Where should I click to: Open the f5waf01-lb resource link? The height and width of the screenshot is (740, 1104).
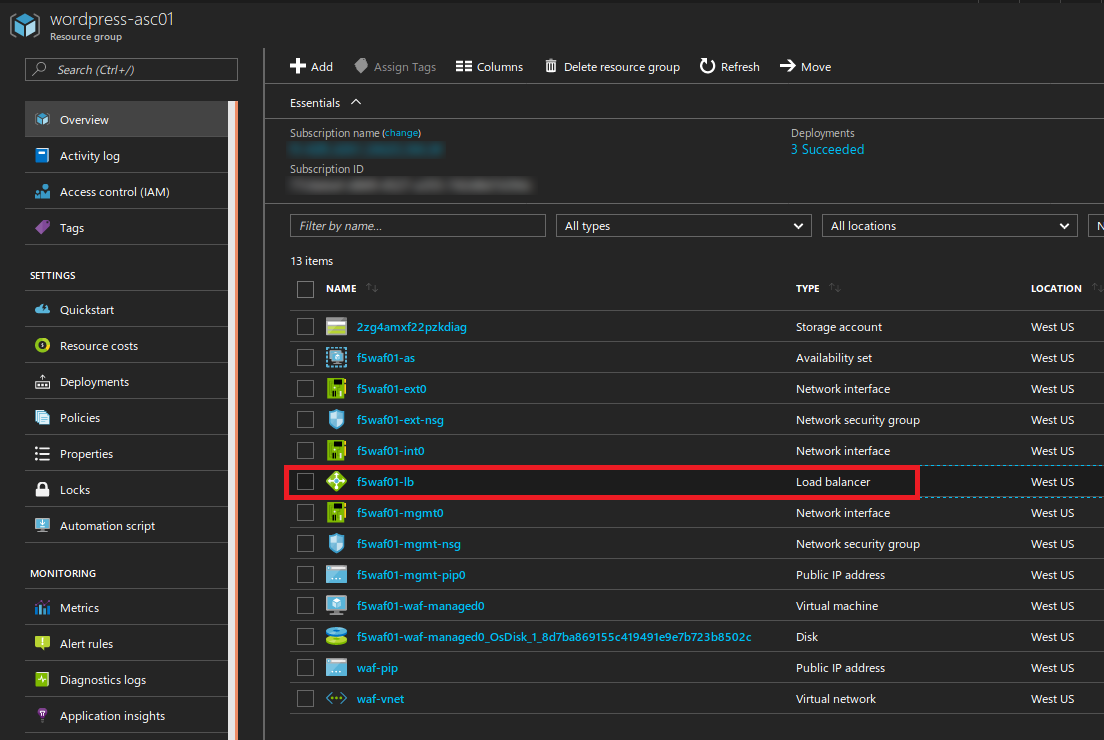coord(385,482)
